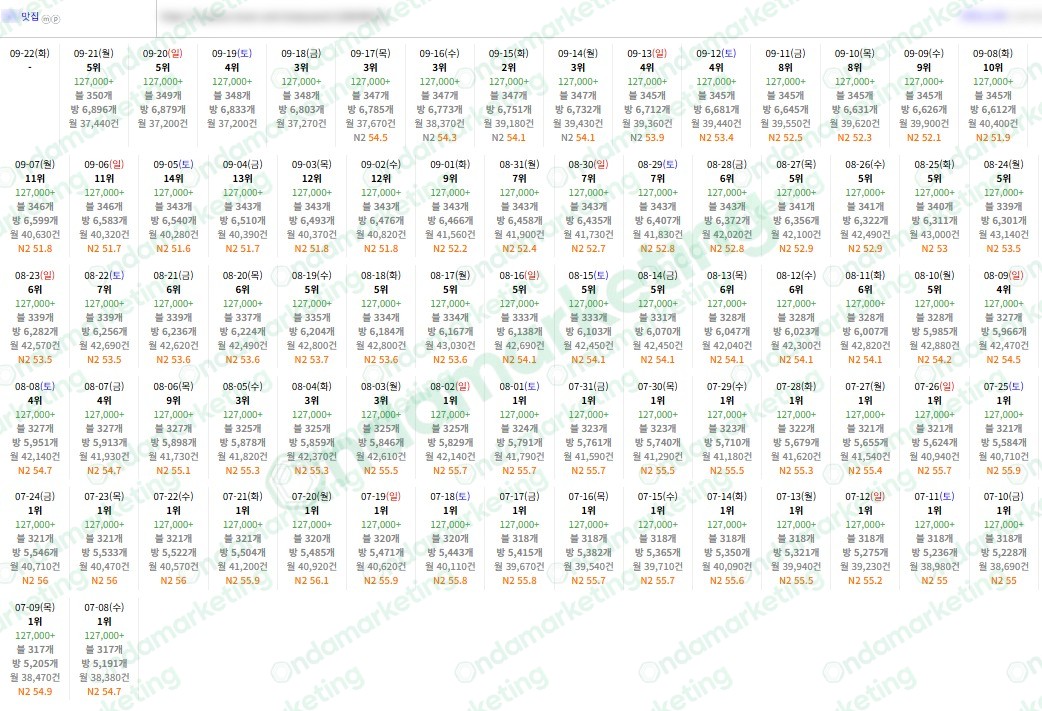Image resolution: width=1042 pixels, height=711 pixels.
Task: Click the circled "p" icon beside 맛집
Action: click(56, 19)
